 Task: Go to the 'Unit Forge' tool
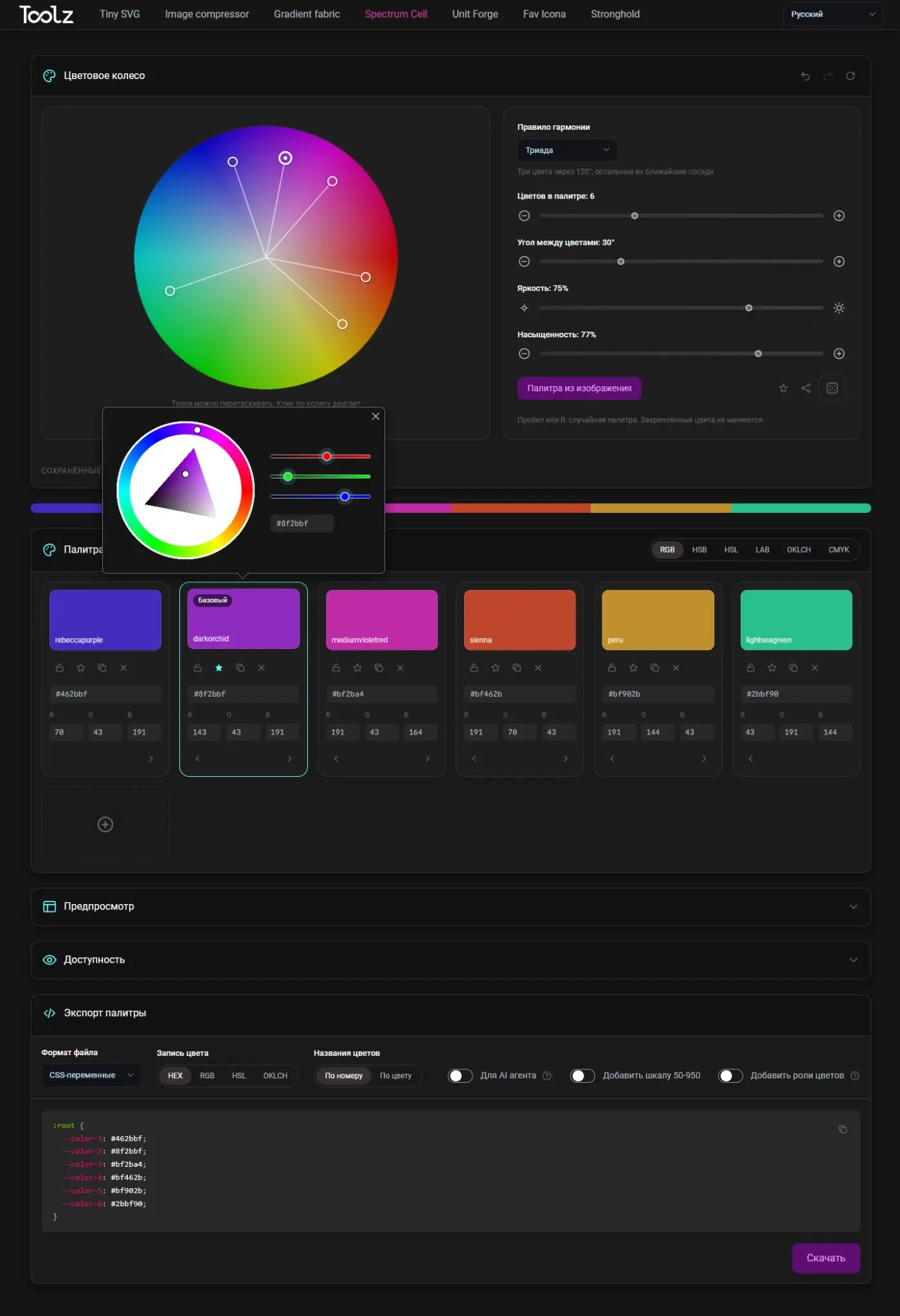coord(475,14)
